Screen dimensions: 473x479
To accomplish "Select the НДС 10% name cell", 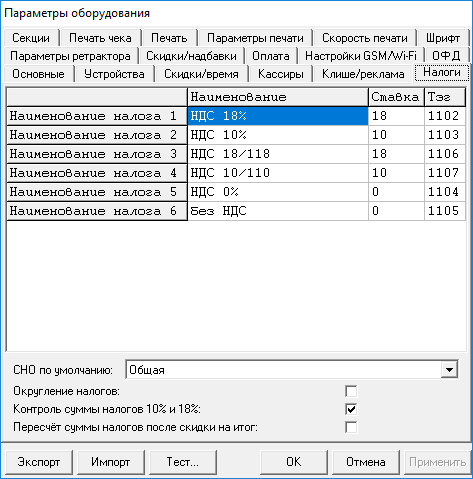I will [278, 135].
